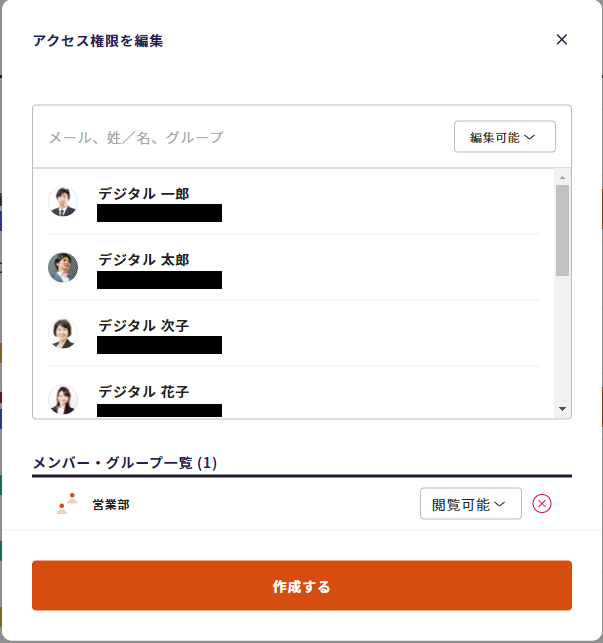Viewport: 603px width, 643px height.
Task: Click the user list scrollbar thumb
Action: [562, 230]
